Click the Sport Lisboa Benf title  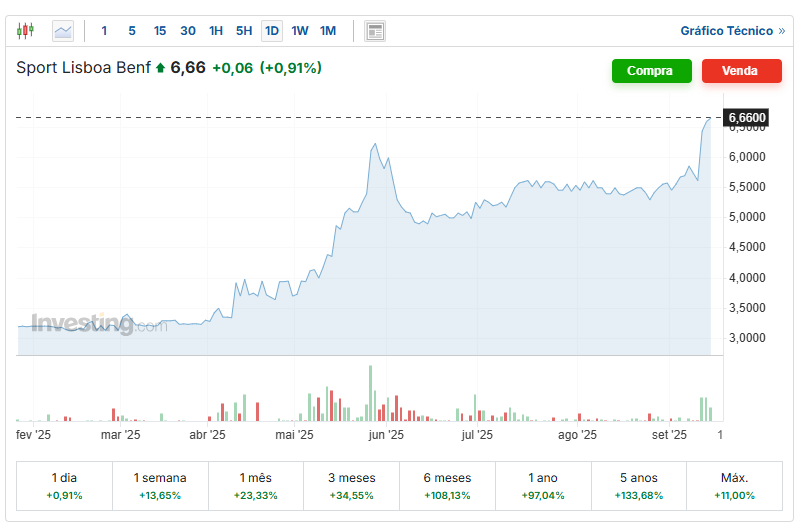click(83, 68)
